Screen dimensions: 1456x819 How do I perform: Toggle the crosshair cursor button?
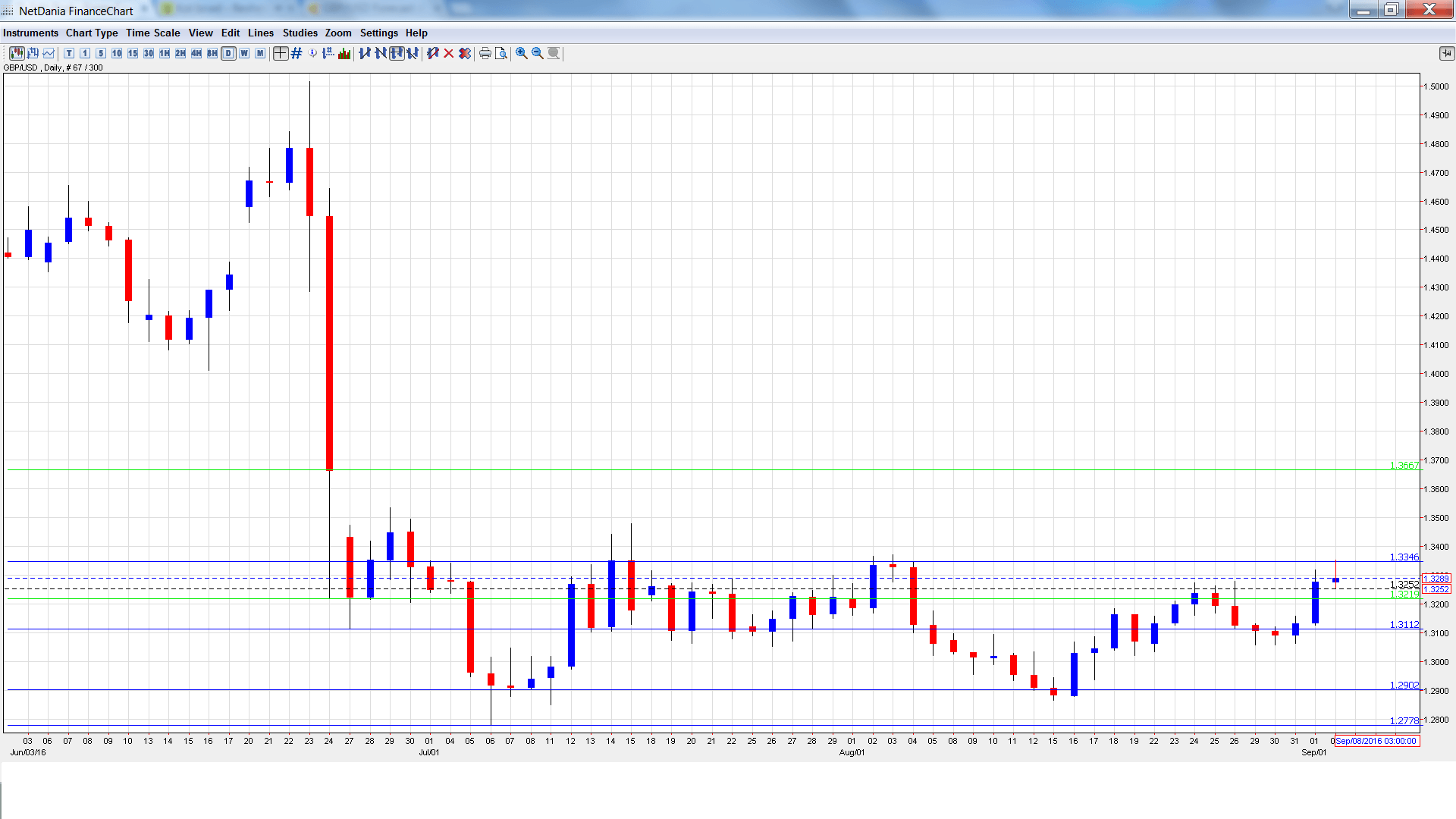coord(281,53)
